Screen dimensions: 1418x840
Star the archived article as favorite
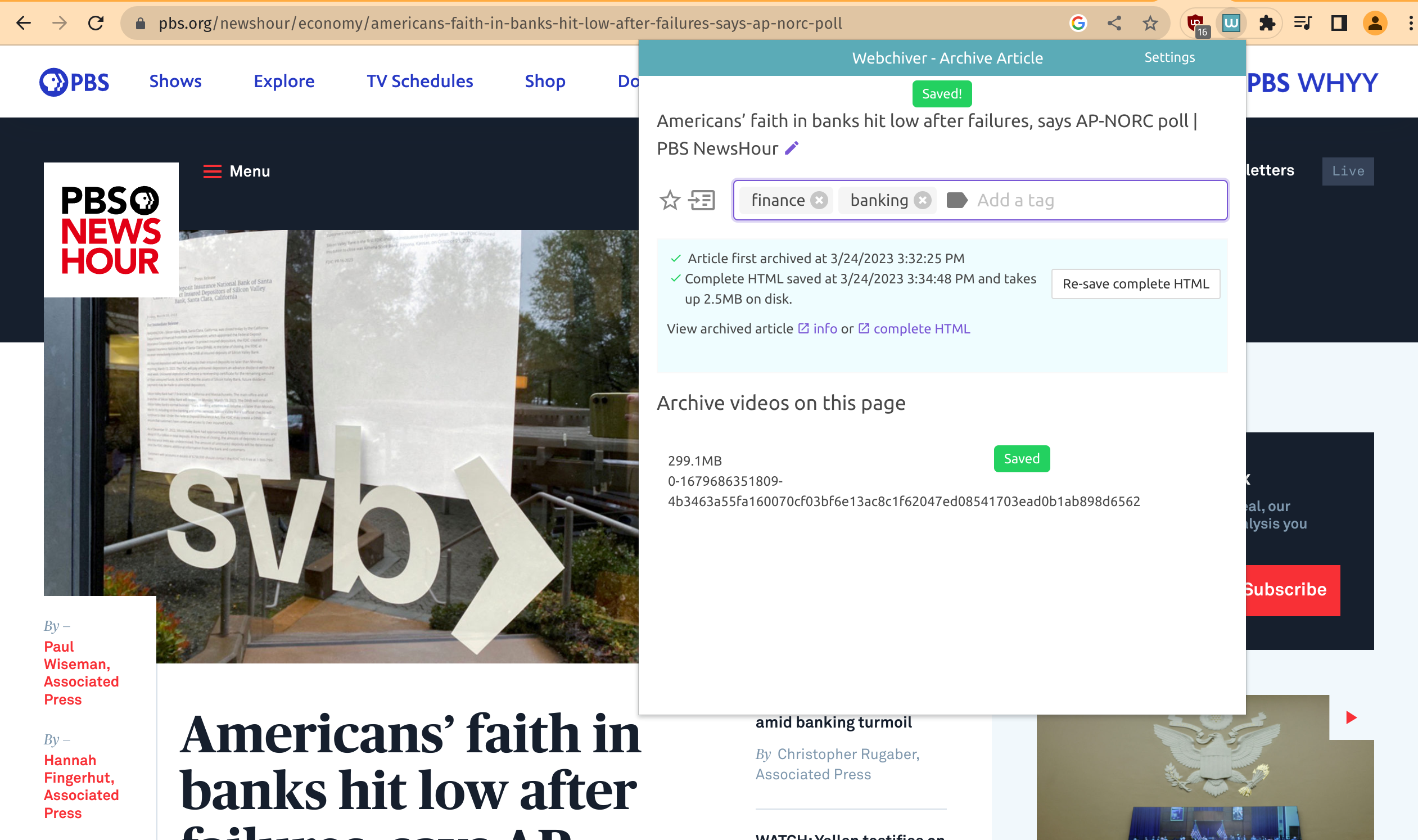click(670, 200)
